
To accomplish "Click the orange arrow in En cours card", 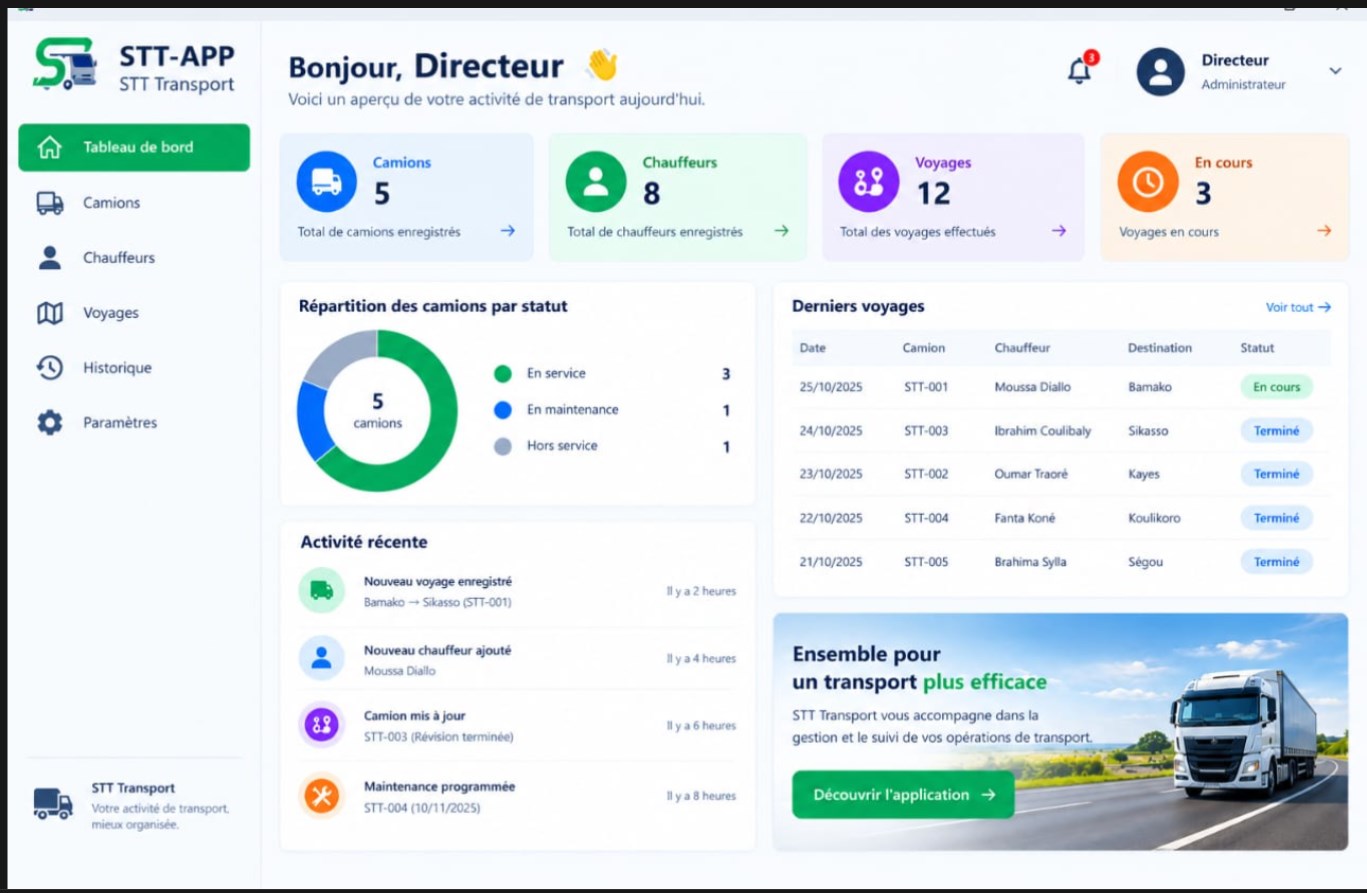I will tap(1324, 231).
